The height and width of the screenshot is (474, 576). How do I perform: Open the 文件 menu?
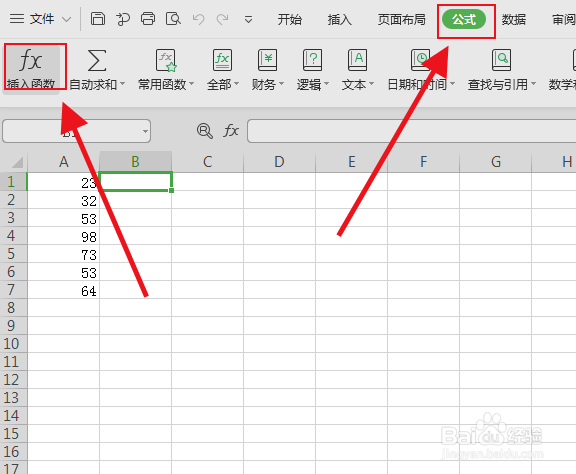[x=42, y=19]
